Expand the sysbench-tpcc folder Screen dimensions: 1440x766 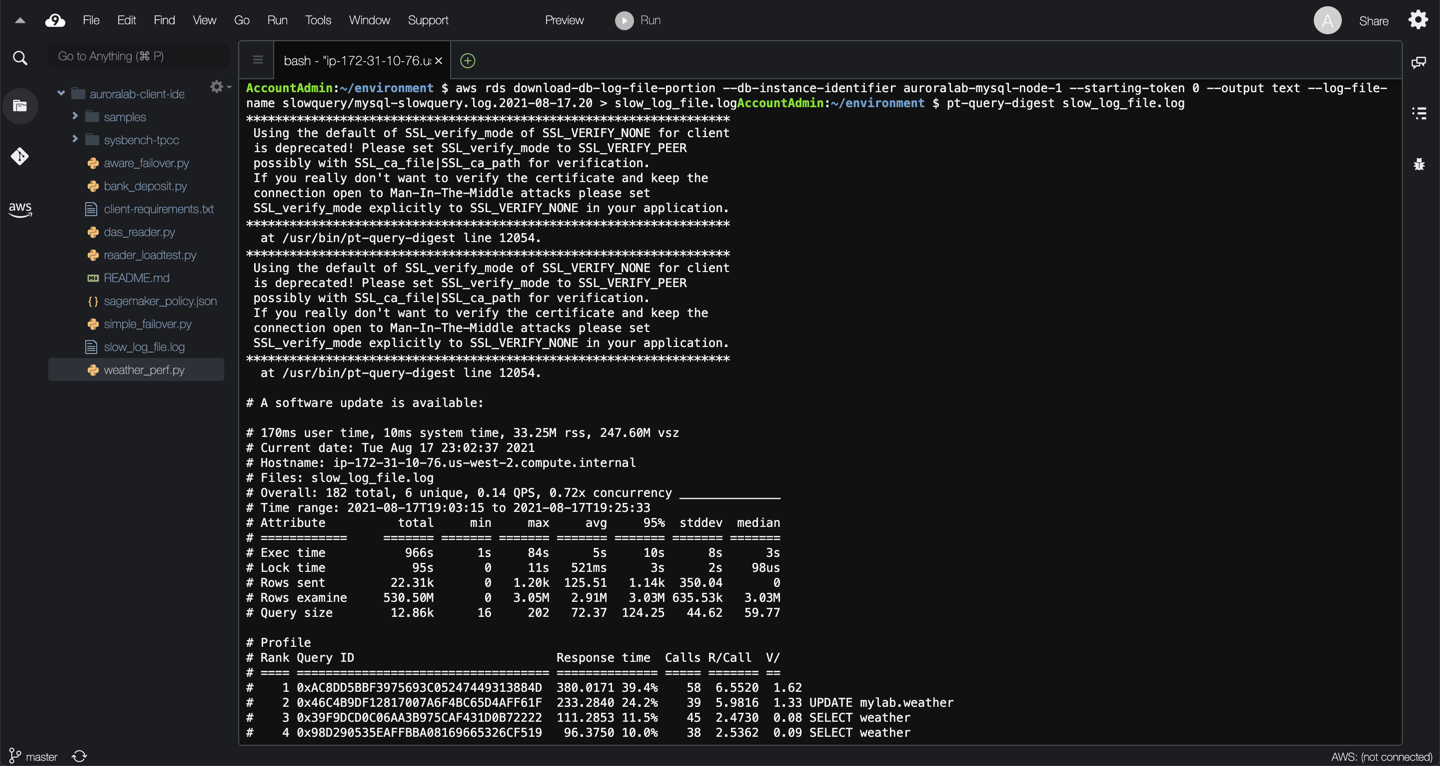tap(75, 140)
